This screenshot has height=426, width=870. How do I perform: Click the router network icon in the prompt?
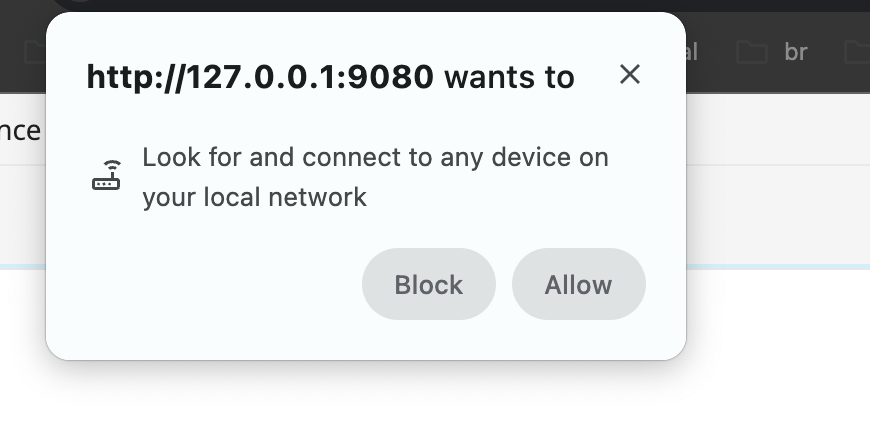click(106, 175)
